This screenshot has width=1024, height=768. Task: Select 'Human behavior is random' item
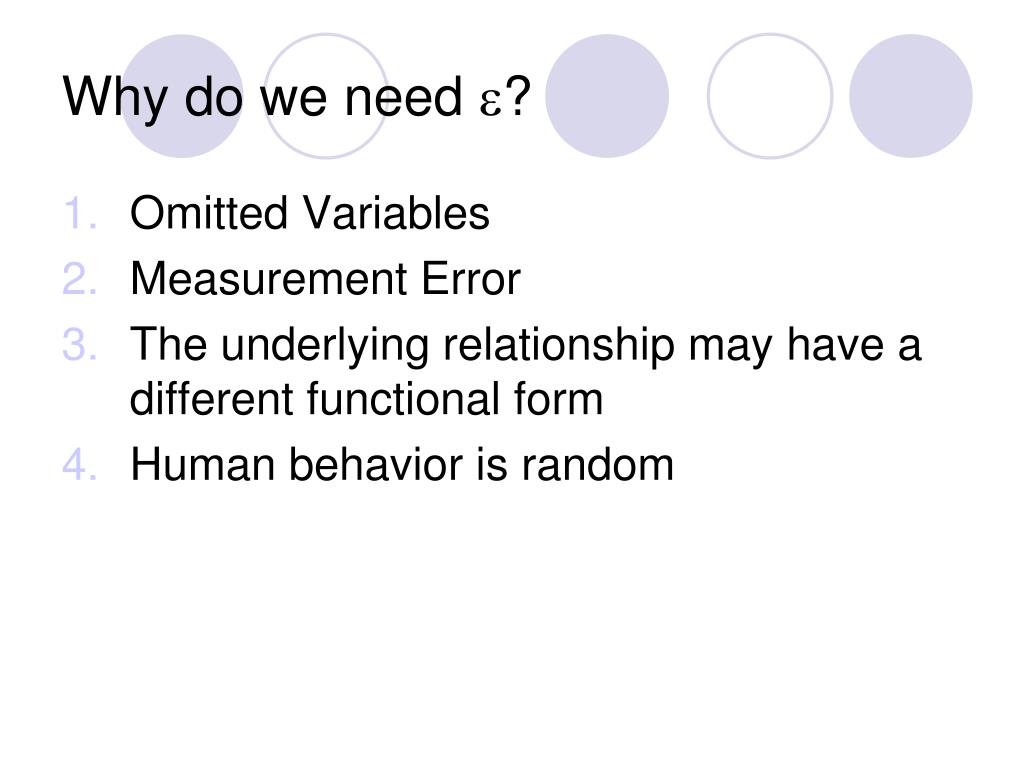tap(402, 465)
